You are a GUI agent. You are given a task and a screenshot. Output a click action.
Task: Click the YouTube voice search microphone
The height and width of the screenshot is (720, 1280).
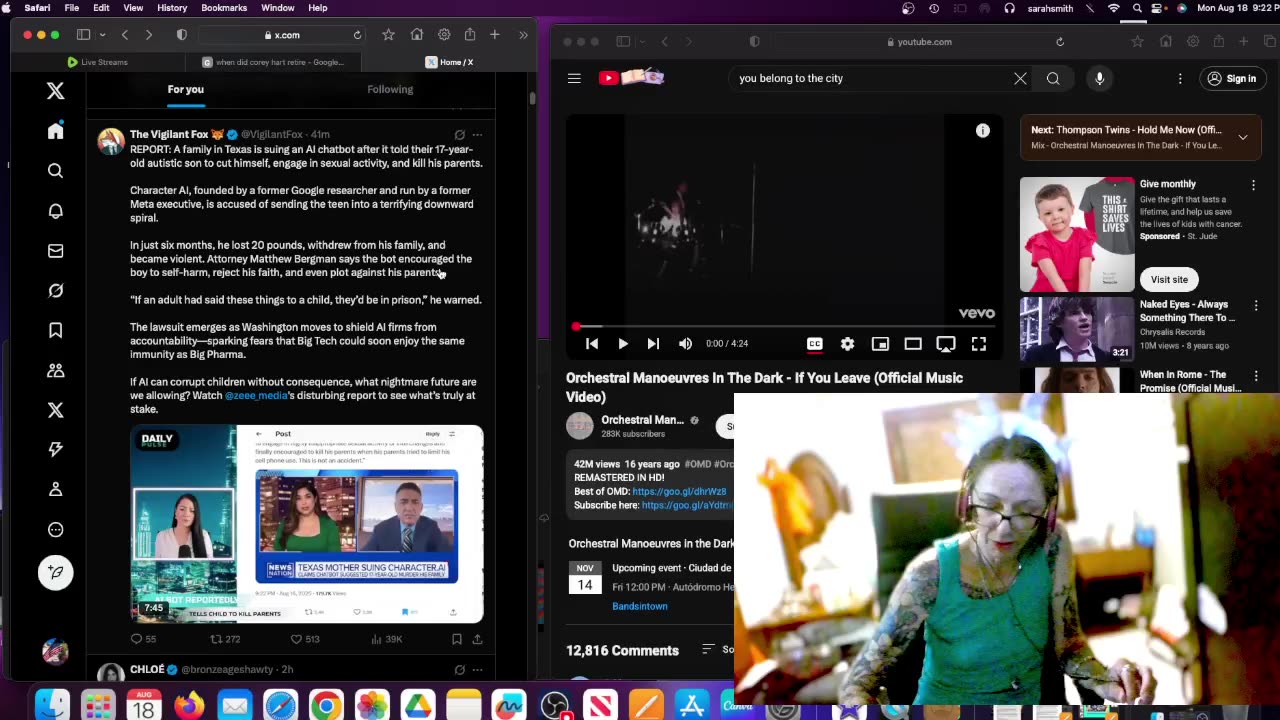pyautogui.click(x=1099, y=78)
